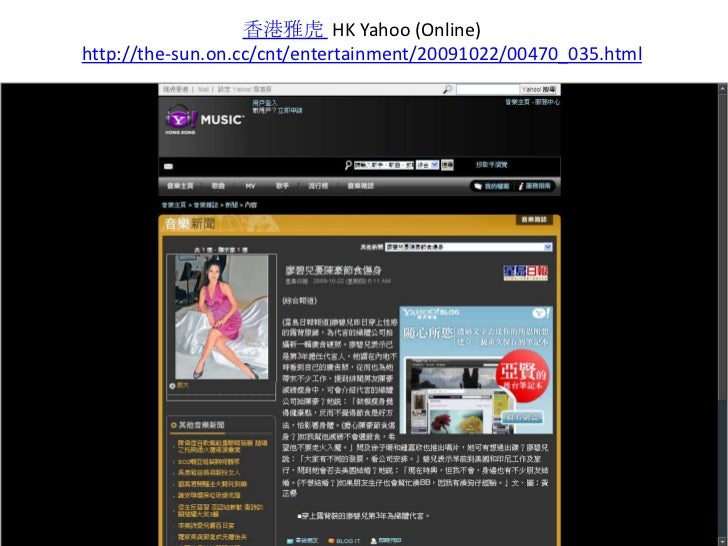
Task: Focus the music search text field
Action: pyautogui.click(x=384, y=165)
